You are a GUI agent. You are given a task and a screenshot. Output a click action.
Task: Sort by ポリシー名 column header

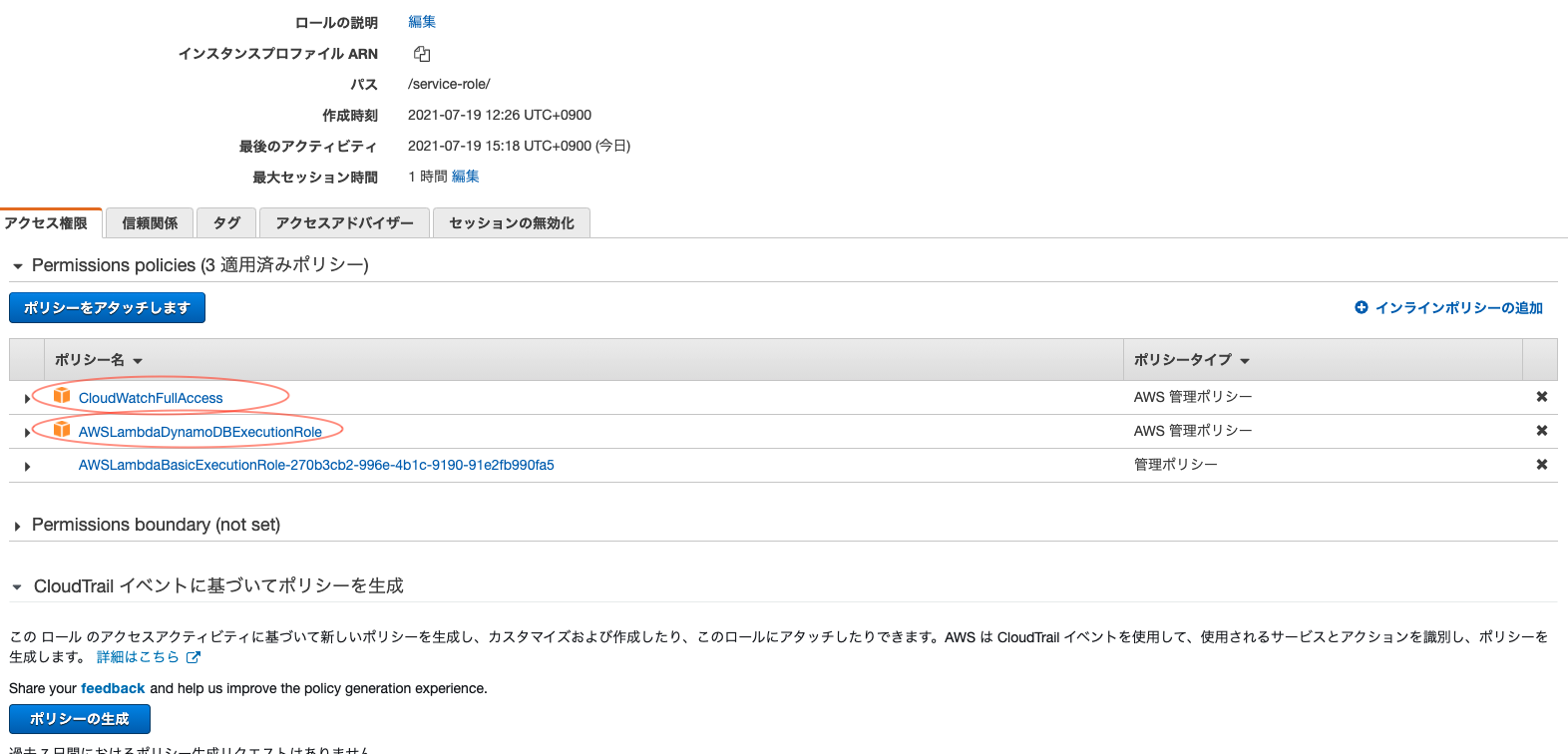pyautogui.click(x=99, y=360)
